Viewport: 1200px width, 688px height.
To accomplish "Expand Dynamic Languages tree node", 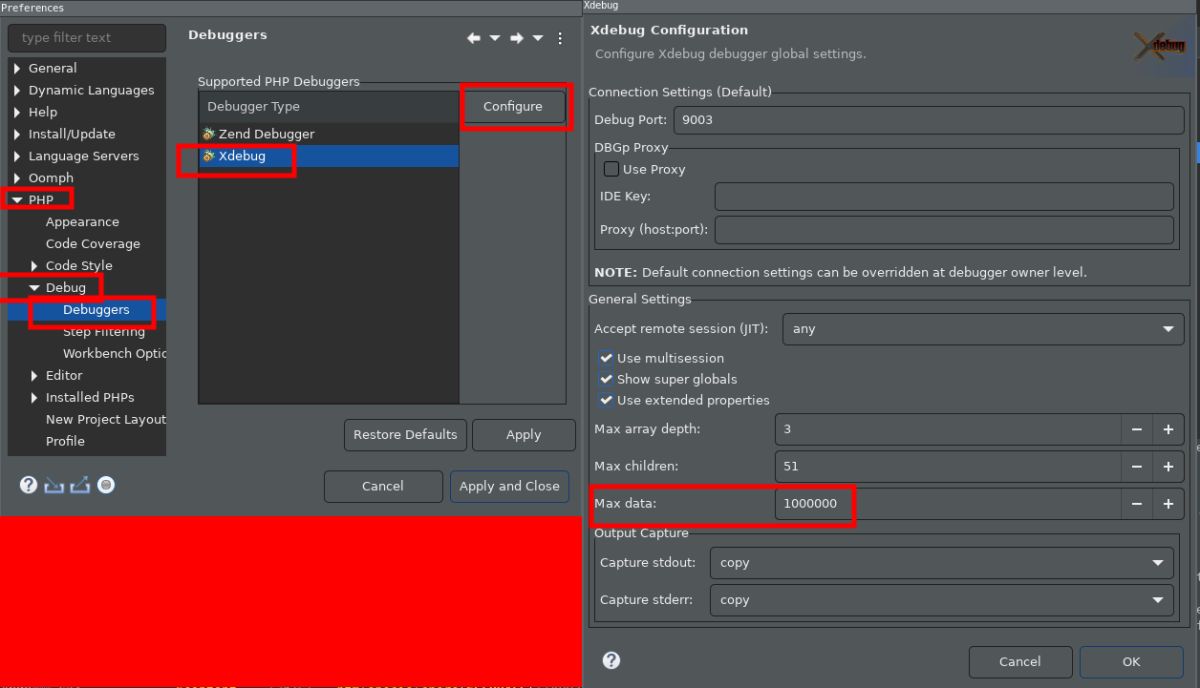I will pyautogui.click(x=17, y=90).
